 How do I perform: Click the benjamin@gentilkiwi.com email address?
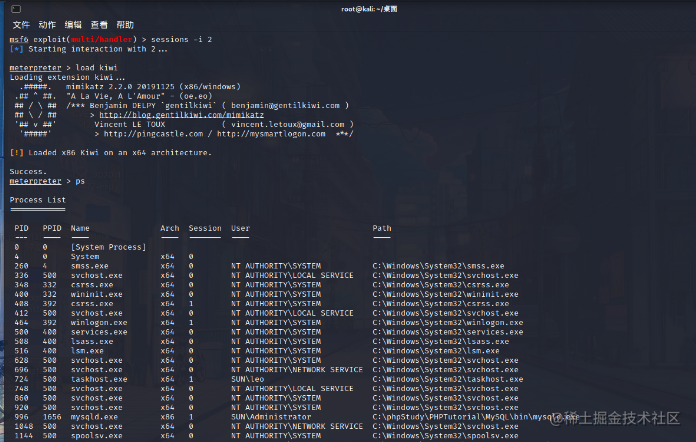click(x=285, y=106)
